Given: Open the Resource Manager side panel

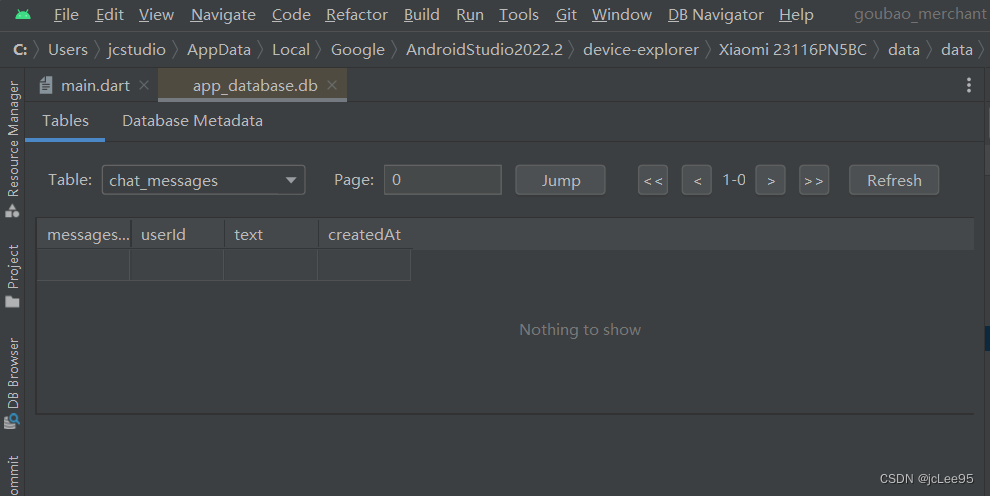Looking at the screenshot, I should coord(13,149).
